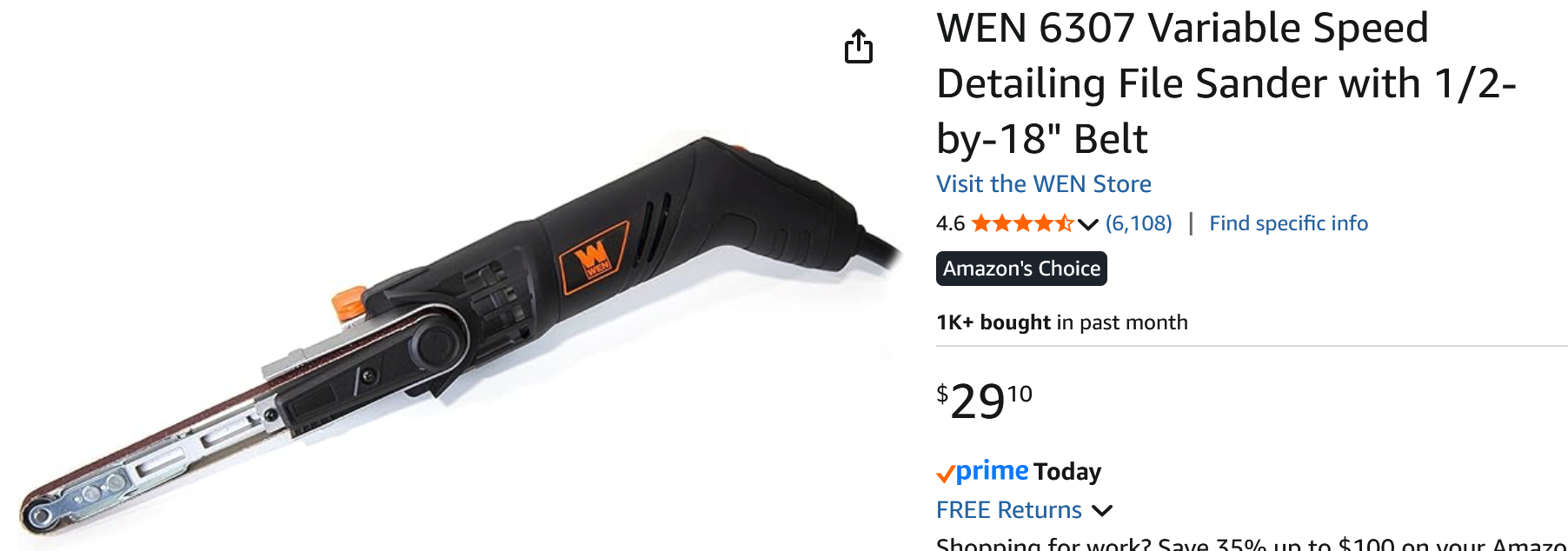
Task: Click the share icon above product image
Action: pyautogui.click(x=859, y=46)
